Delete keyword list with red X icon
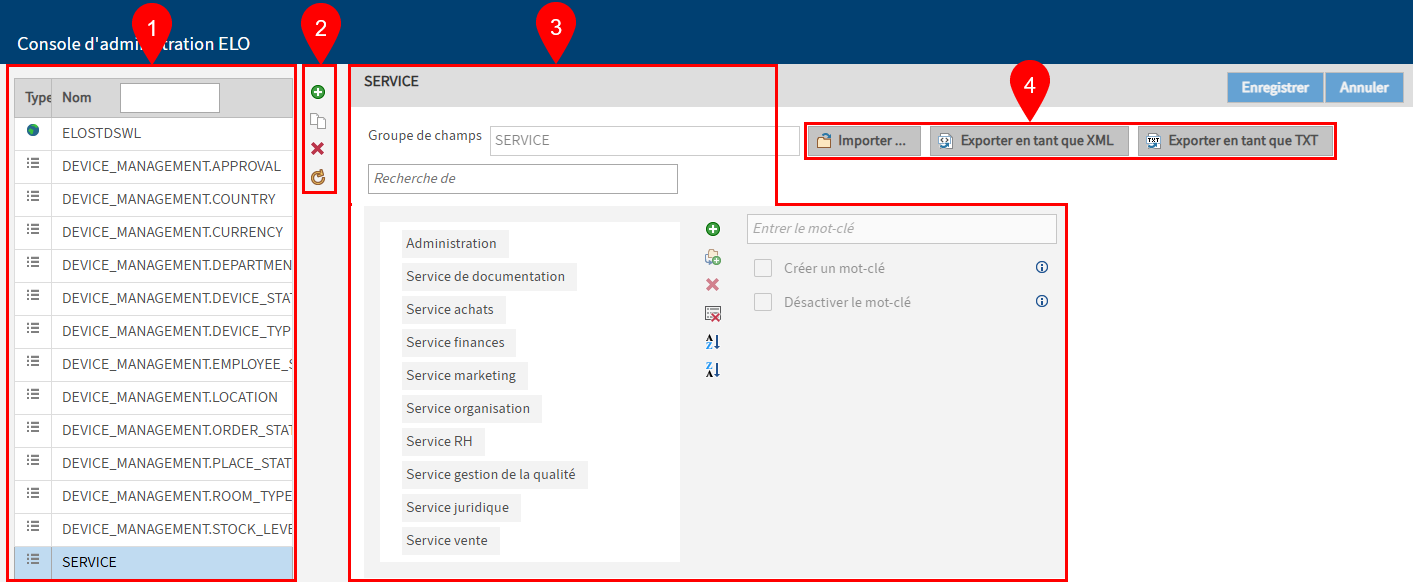This screenshot has height=582, width=1413. click(318, 149)
